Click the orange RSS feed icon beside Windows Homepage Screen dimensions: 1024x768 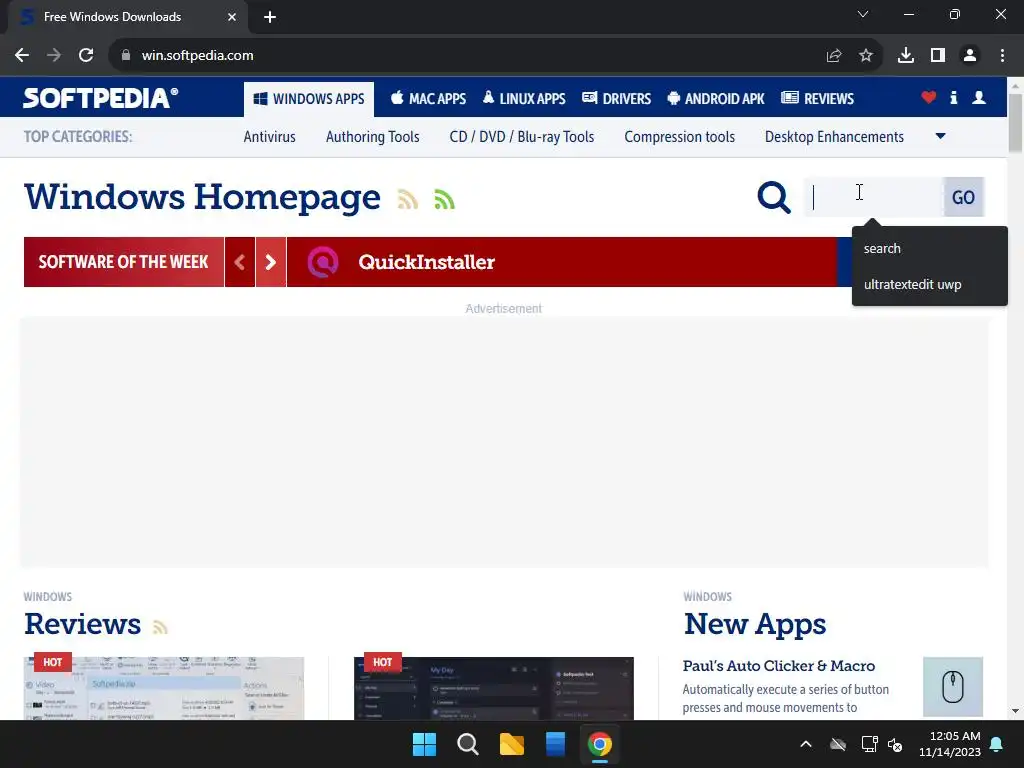click(x=408, y=199)
